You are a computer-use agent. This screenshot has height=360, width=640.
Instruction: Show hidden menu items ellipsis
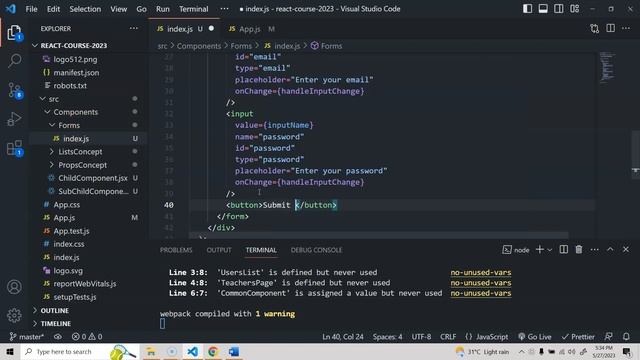[224, 9]
